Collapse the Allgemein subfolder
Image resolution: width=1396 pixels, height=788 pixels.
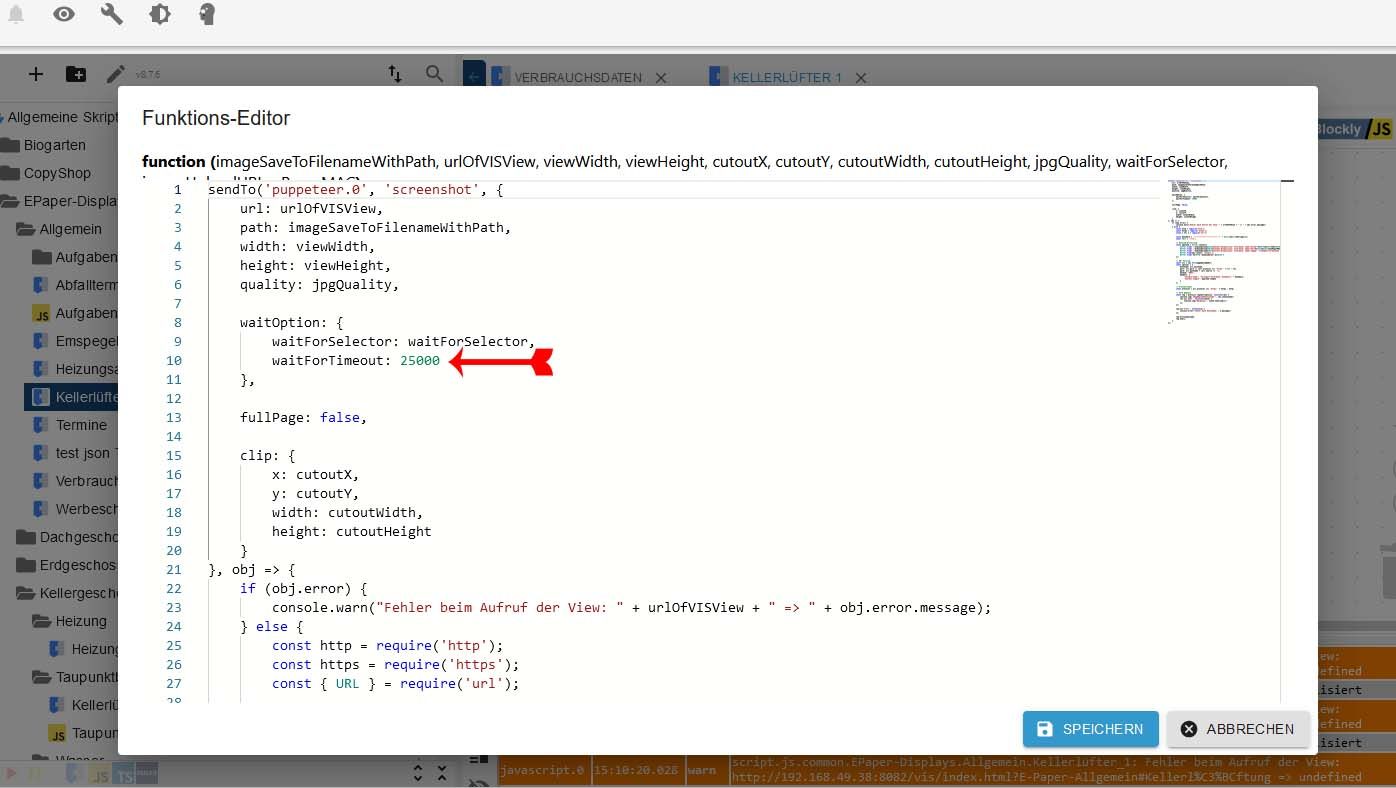pyautogui.click(x=25, y=229)
